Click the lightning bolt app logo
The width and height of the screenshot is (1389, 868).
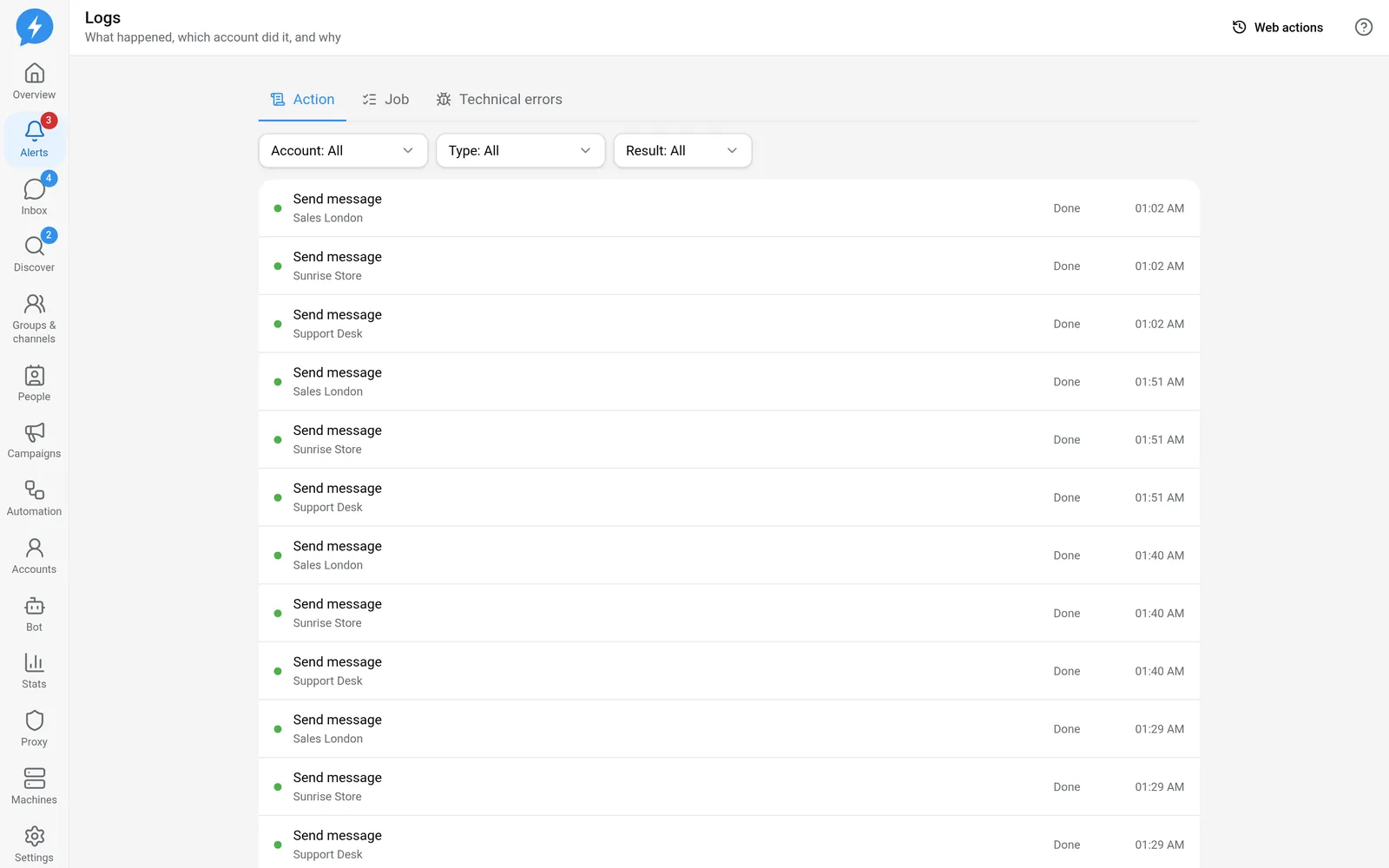[35, 28]
